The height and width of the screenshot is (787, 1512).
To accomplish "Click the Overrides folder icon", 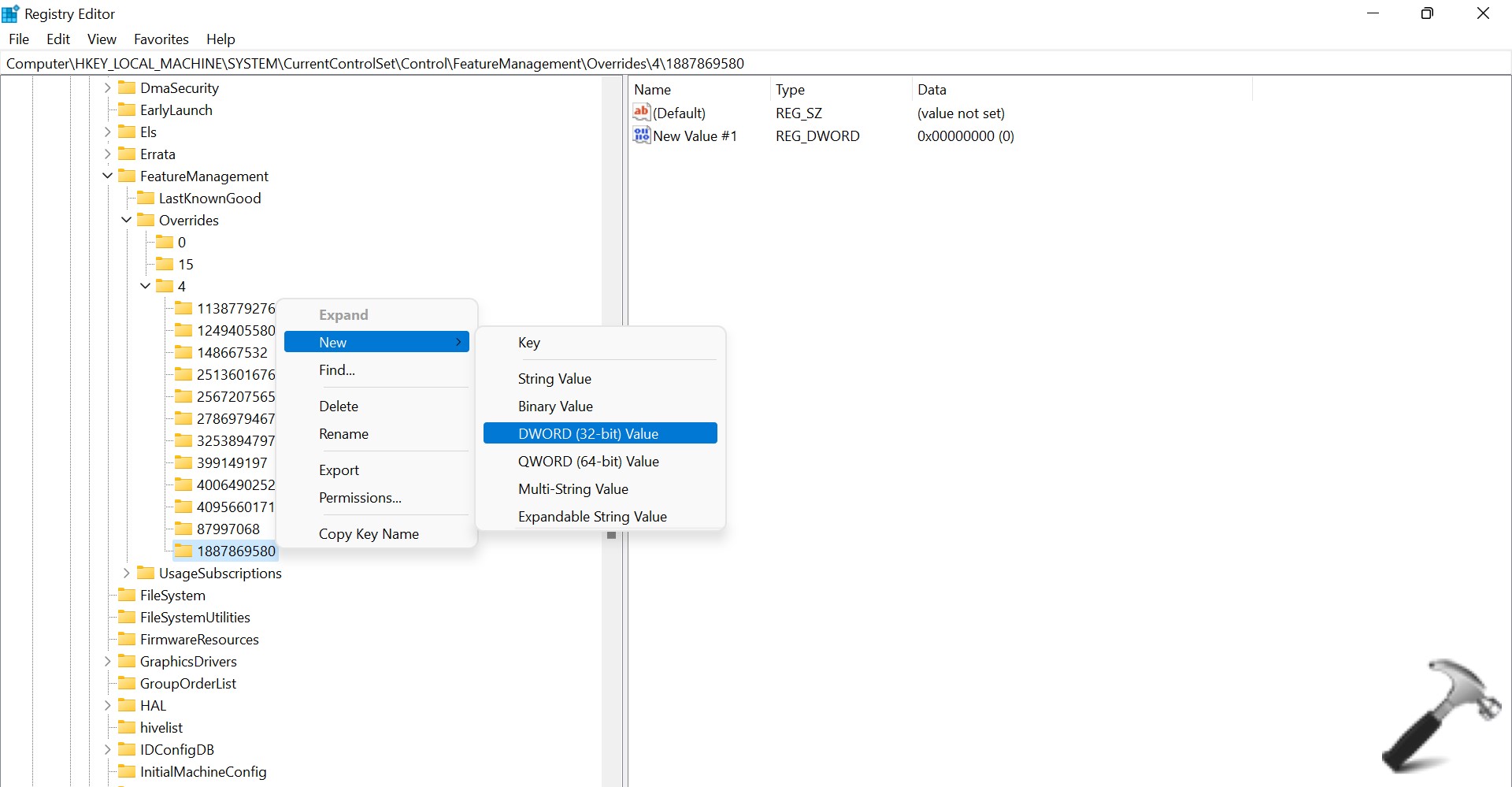I will point(146,220).
